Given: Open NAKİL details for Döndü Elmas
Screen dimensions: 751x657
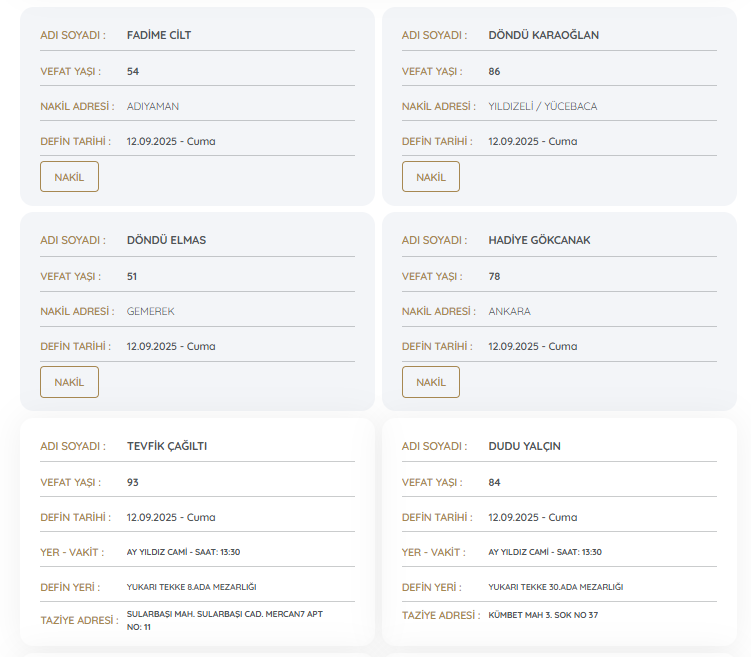Looking at the screenshot, I should pyautogui.click(x=69, y=382).
